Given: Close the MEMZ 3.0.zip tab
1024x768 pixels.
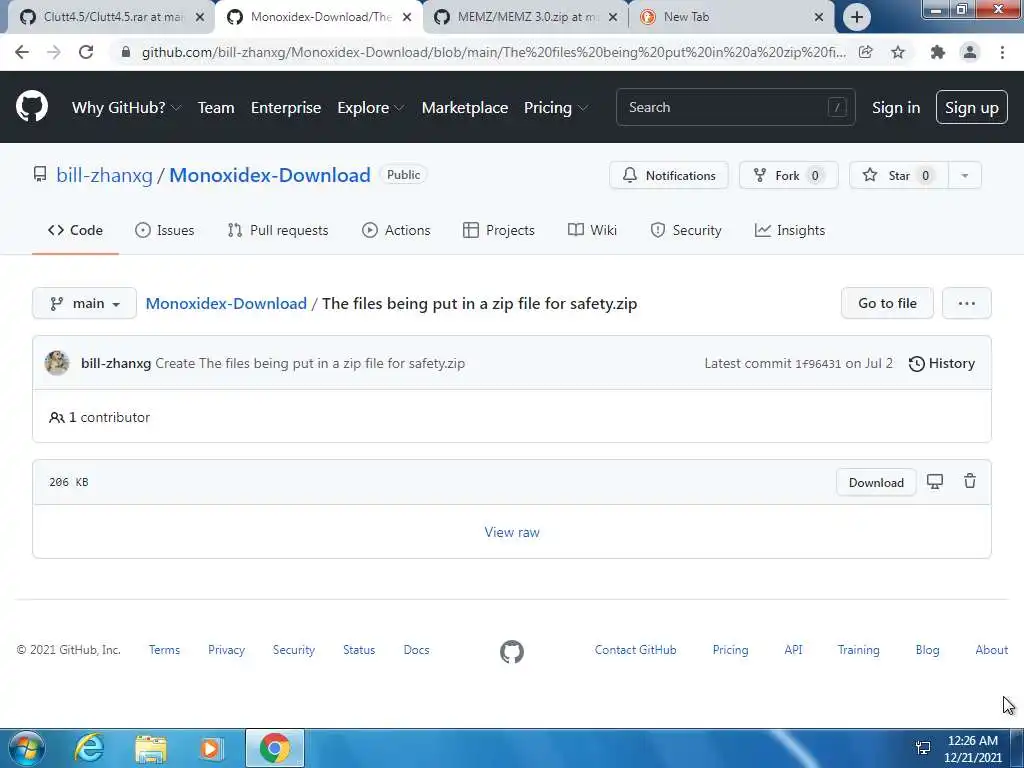Looking at the screenshot, I should point(613,17).
